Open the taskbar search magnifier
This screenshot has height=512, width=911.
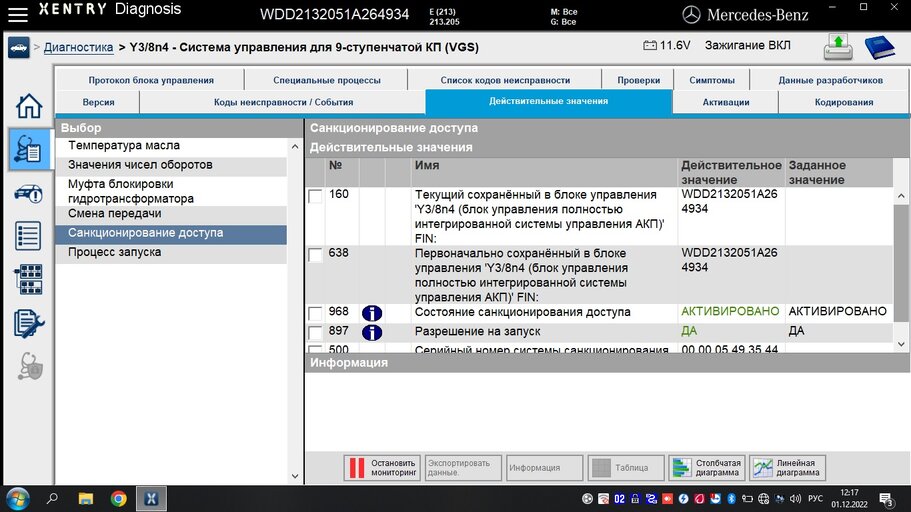coord(52,498)
